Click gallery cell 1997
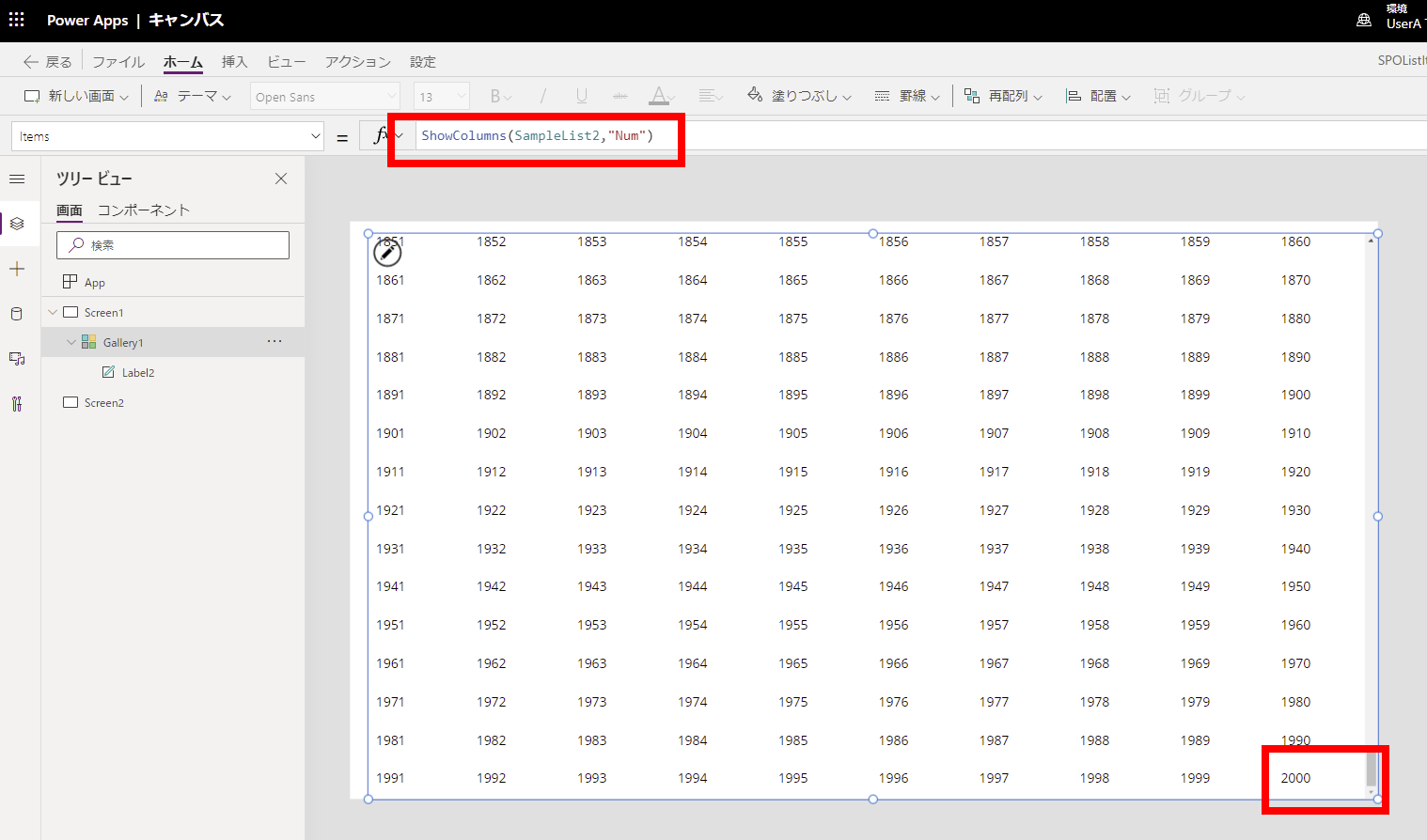1427x840 pixels. click(994, 778)
